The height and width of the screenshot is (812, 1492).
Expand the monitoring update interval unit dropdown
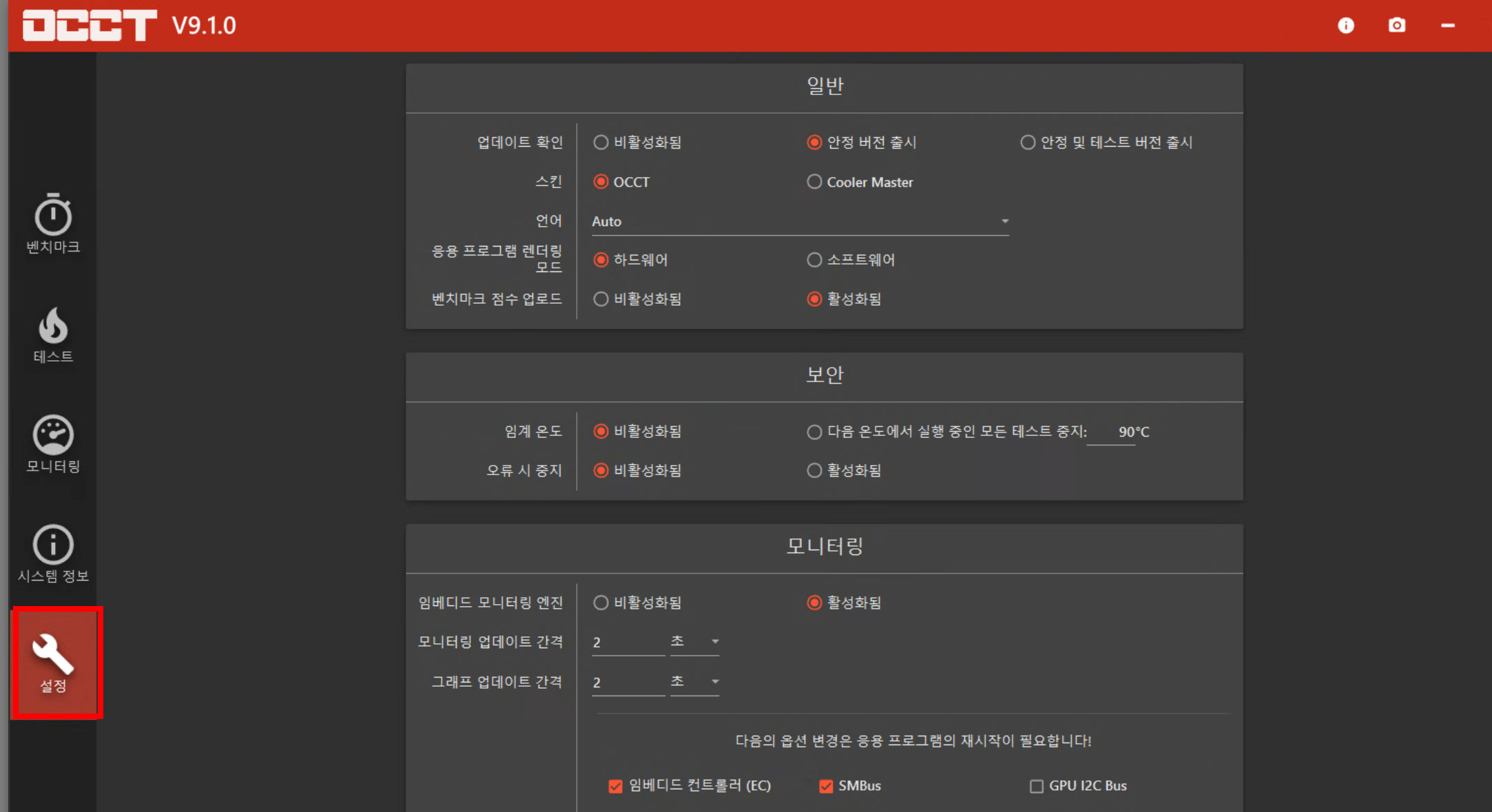tap(694, 641)
